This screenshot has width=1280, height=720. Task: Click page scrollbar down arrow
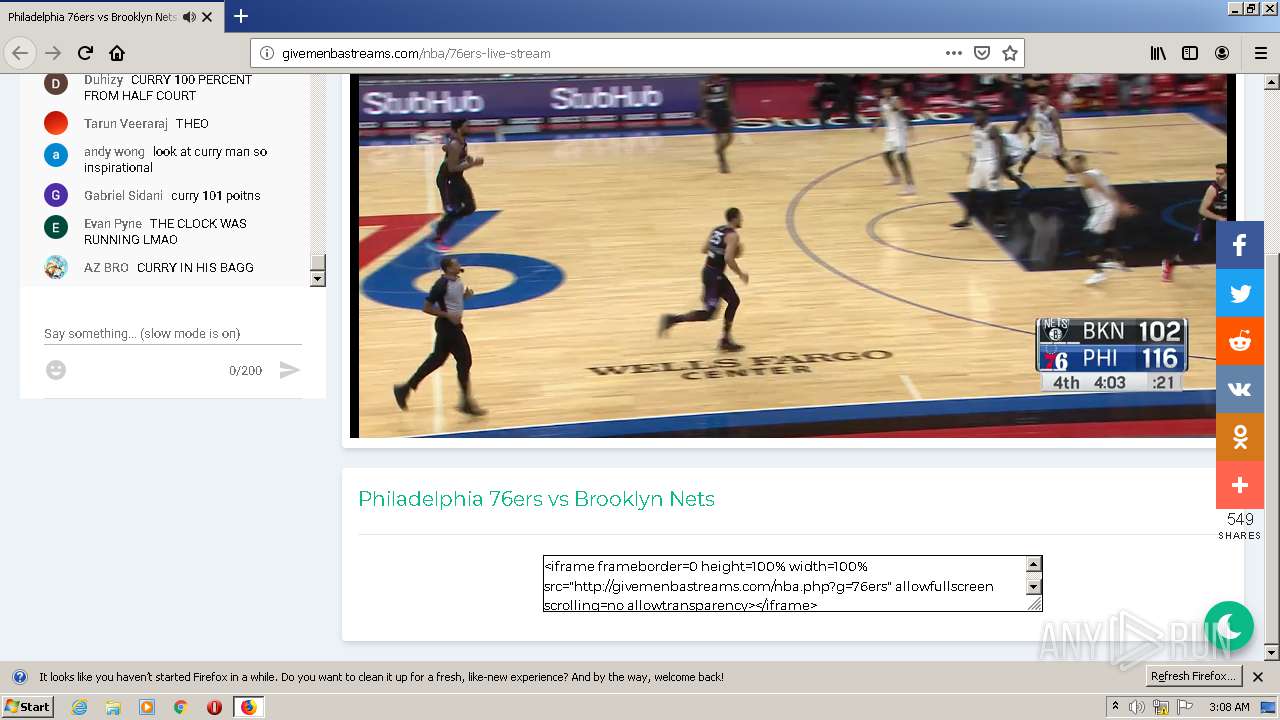click(1271, 652)
